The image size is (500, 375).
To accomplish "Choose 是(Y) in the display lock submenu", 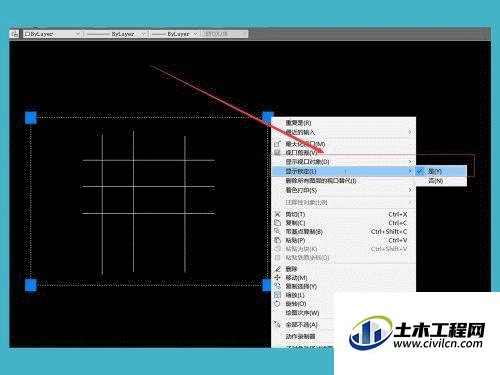I will pos(440,171).
